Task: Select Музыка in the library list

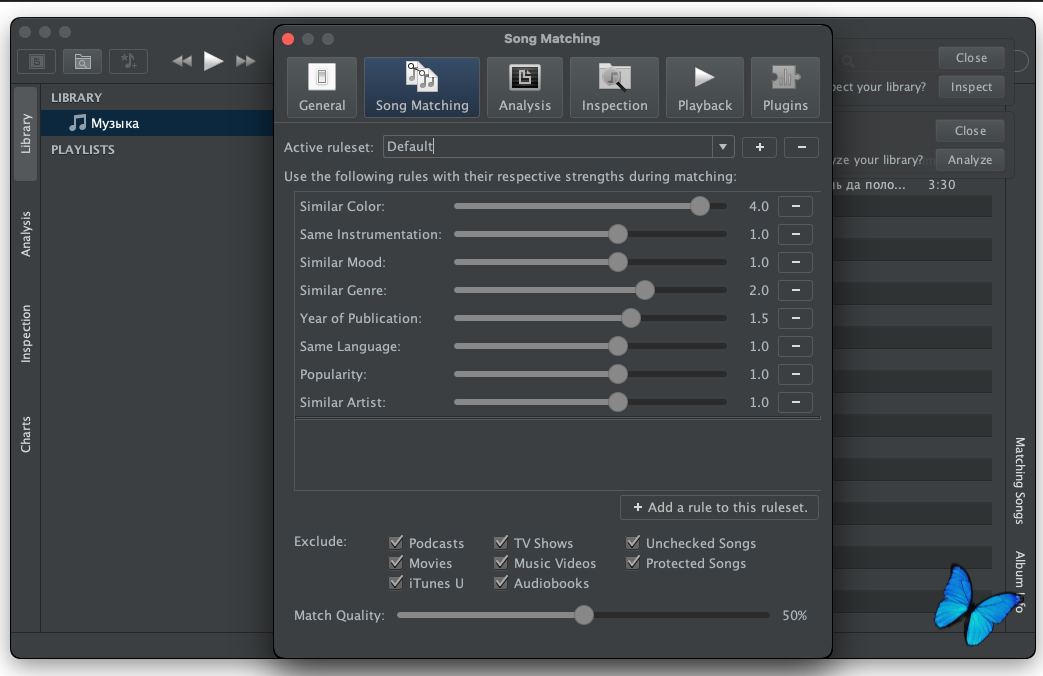Action: (x=115, y=123)
